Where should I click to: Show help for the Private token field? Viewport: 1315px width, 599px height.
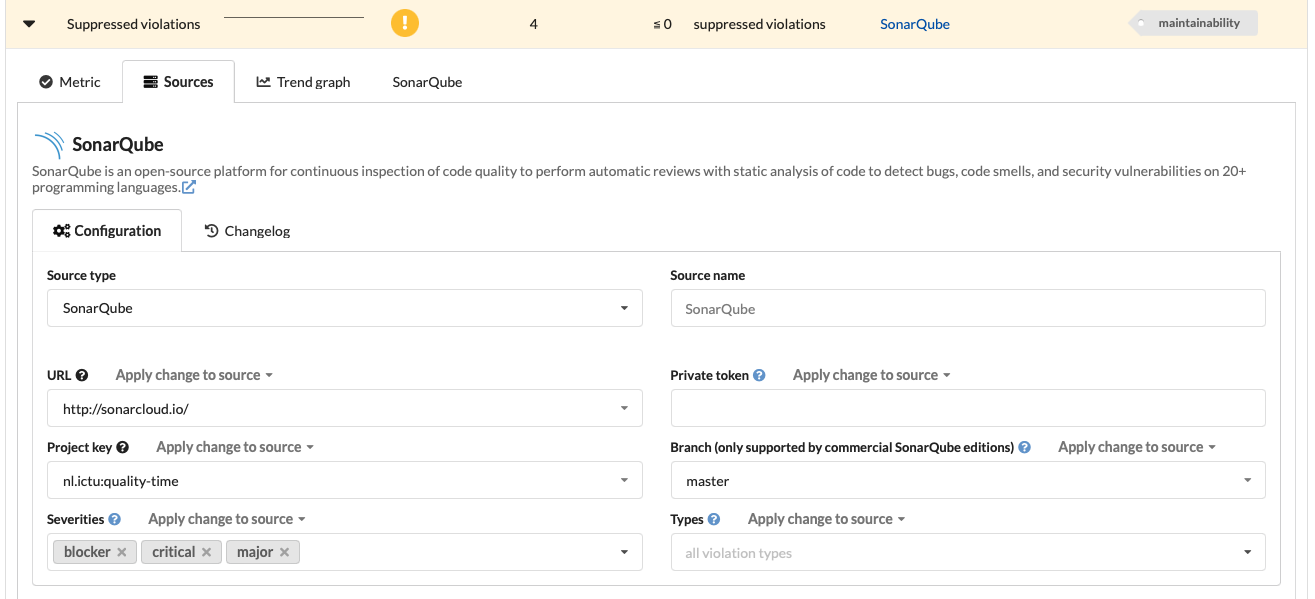[759, 375]
